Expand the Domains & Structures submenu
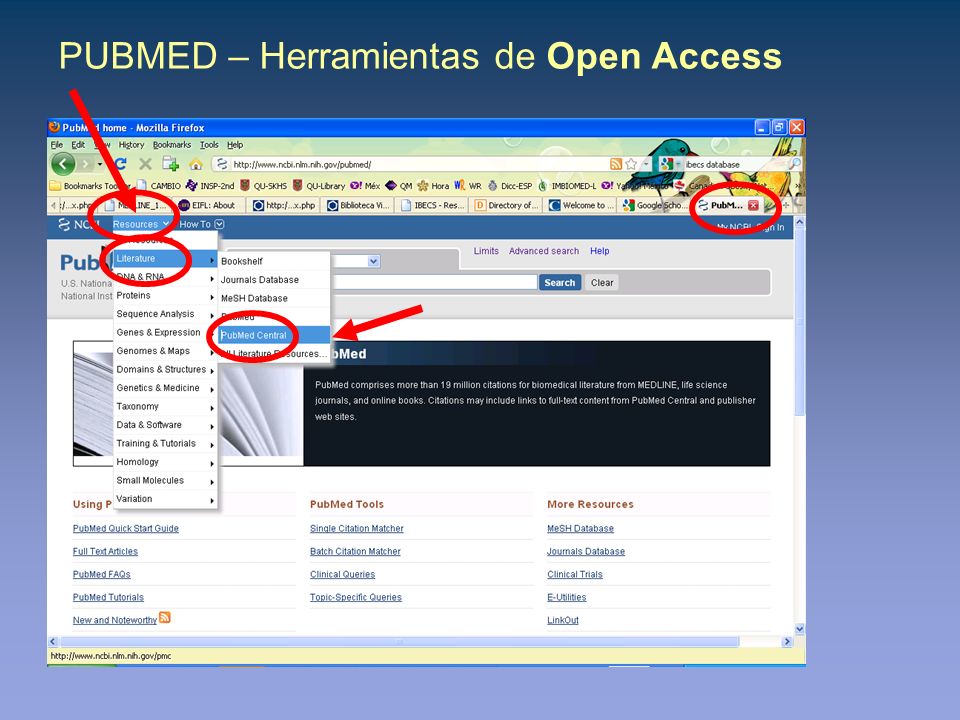 (165, 370)
